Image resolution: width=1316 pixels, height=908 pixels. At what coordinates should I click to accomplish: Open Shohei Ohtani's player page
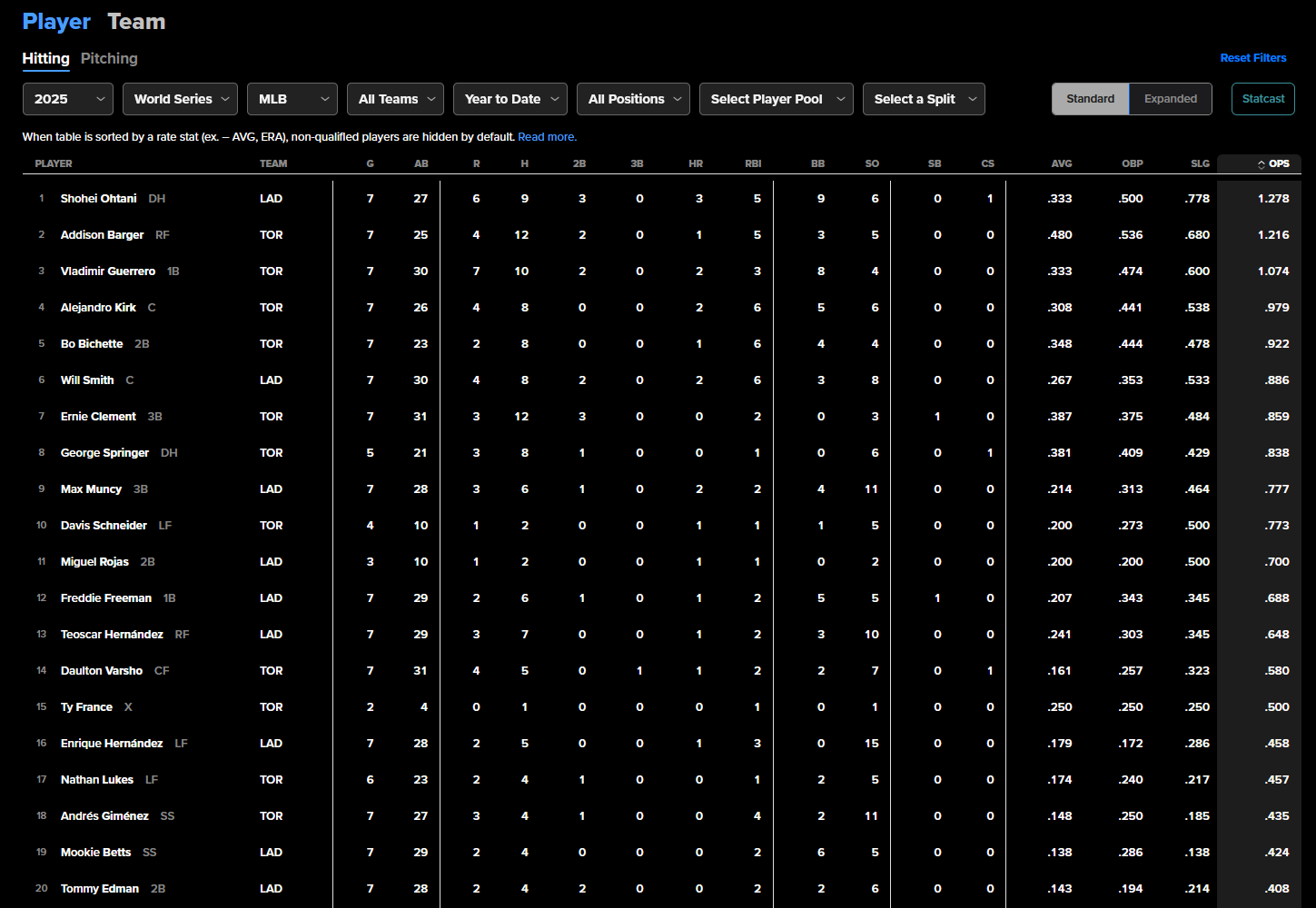pyautogui.click(x=99, y=199)
